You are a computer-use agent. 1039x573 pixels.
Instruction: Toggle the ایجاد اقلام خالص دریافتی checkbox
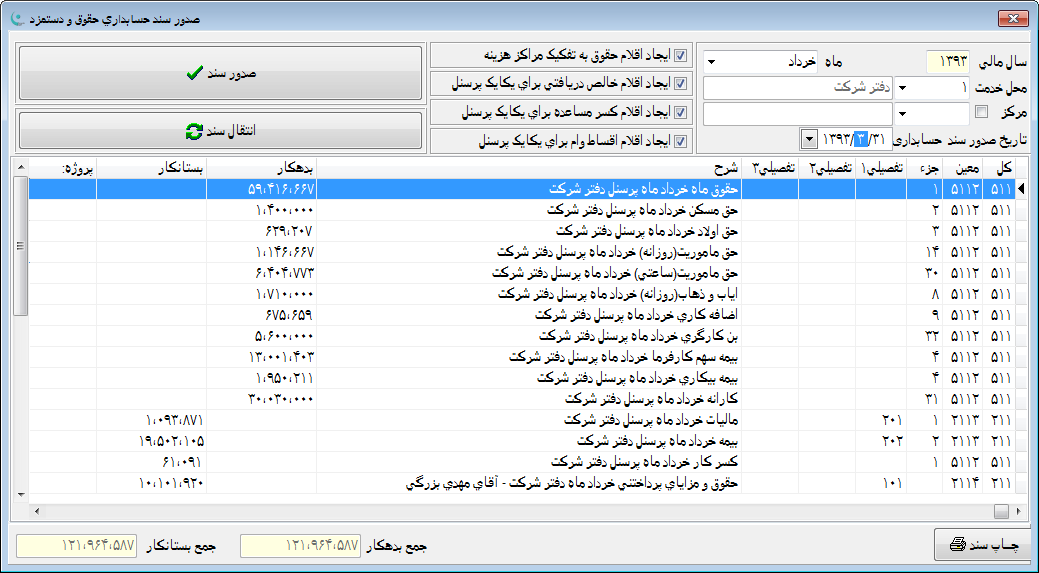(x=681, y=84)
